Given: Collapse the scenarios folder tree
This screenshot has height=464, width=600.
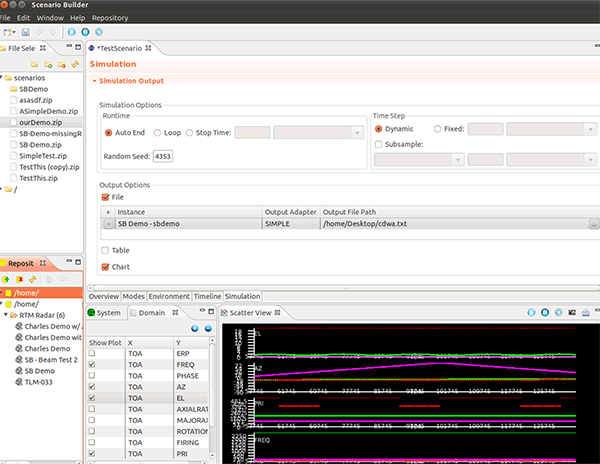Looking at the screenshot, I should 4,78.
